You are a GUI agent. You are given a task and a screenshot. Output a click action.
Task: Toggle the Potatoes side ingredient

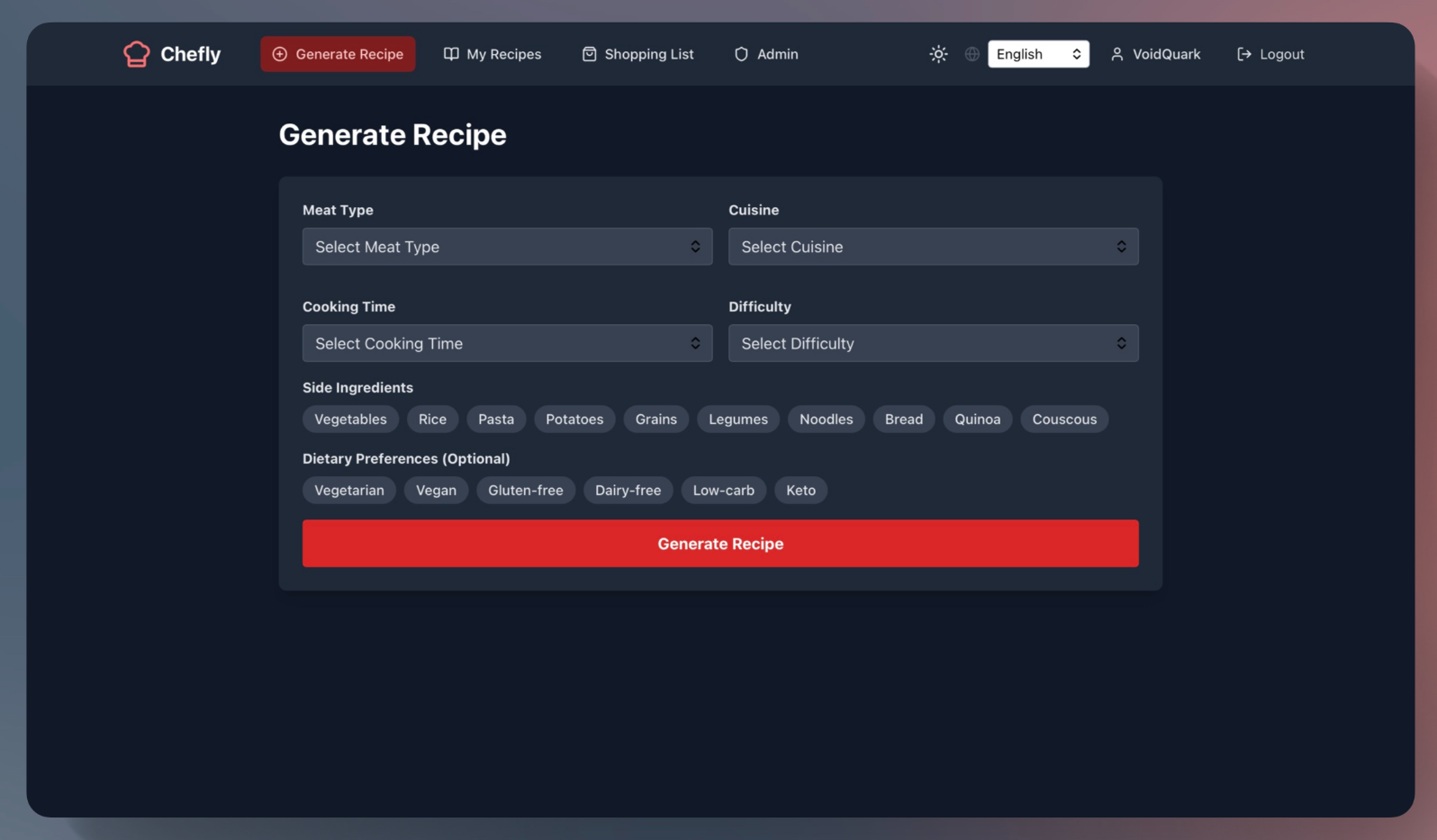pos(574,419)
